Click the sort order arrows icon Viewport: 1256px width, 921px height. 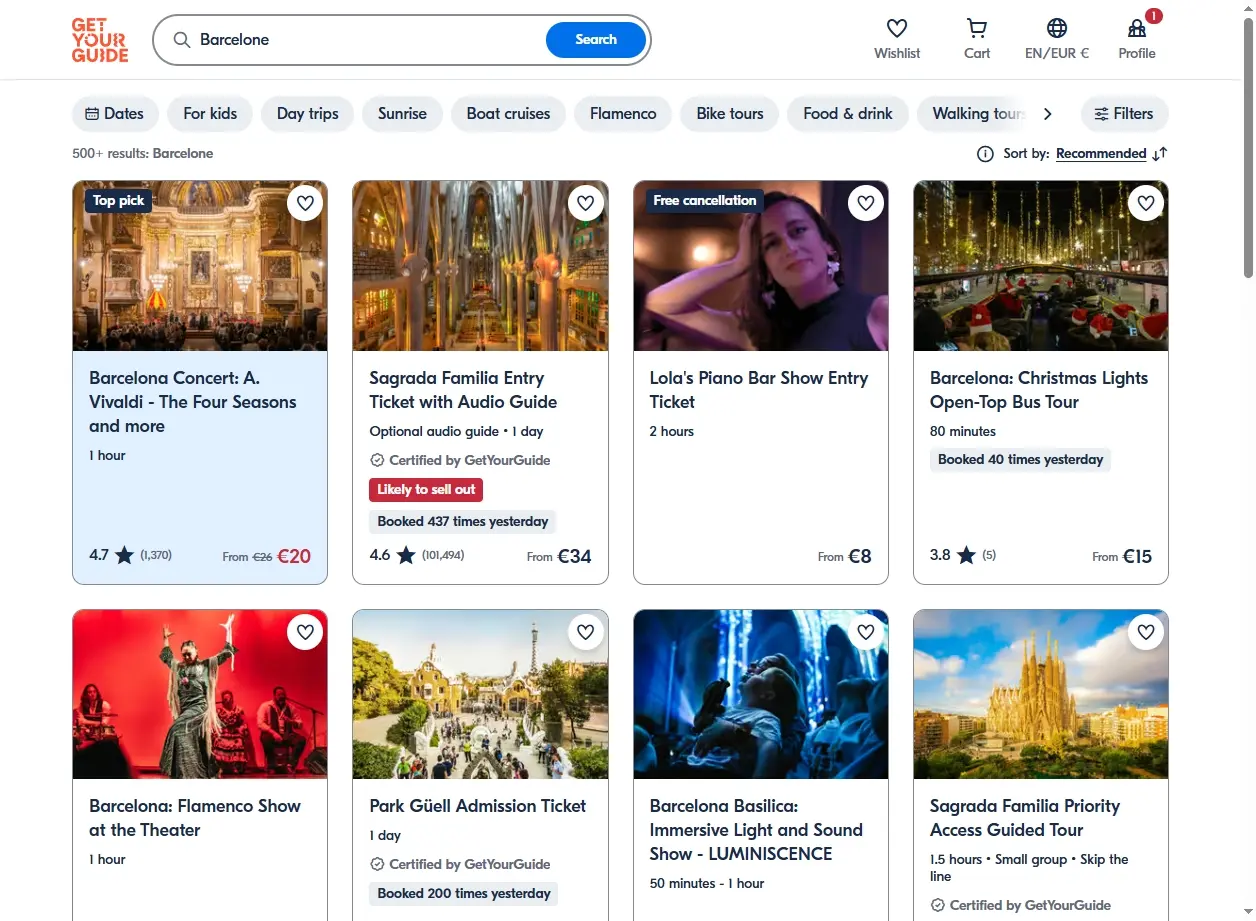1160,154
